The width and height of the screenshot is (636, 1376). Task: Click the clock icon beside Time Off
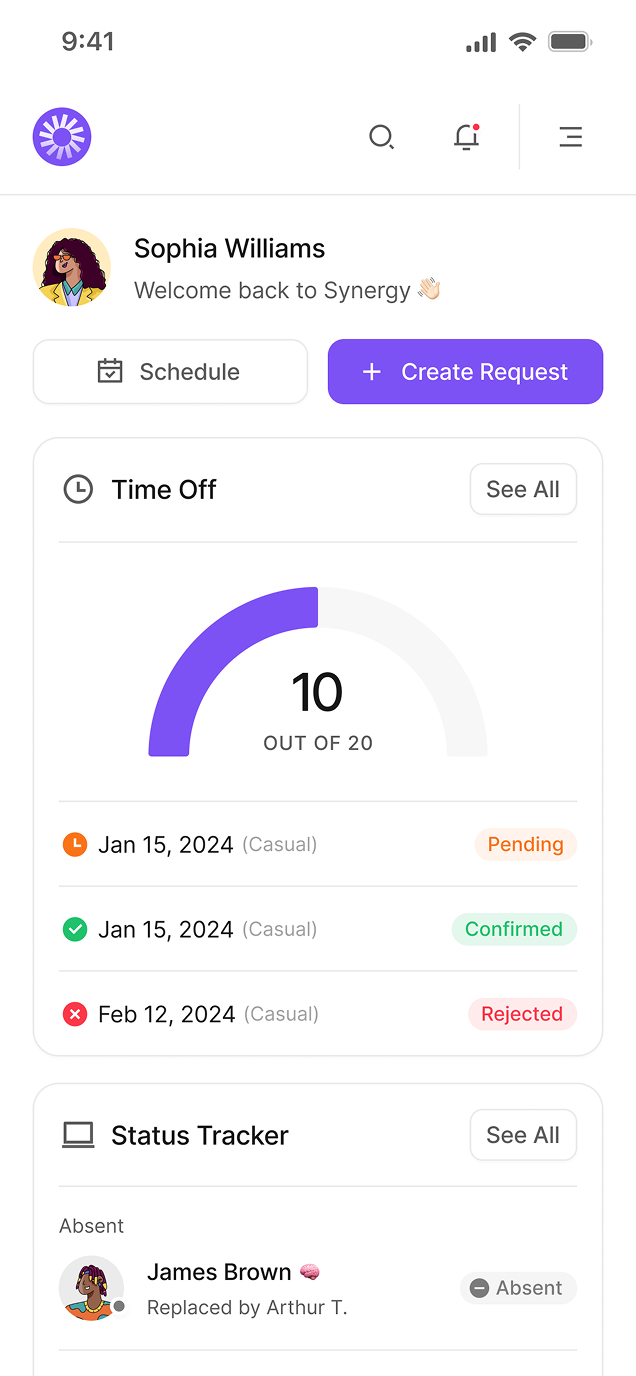click(78, 489)
